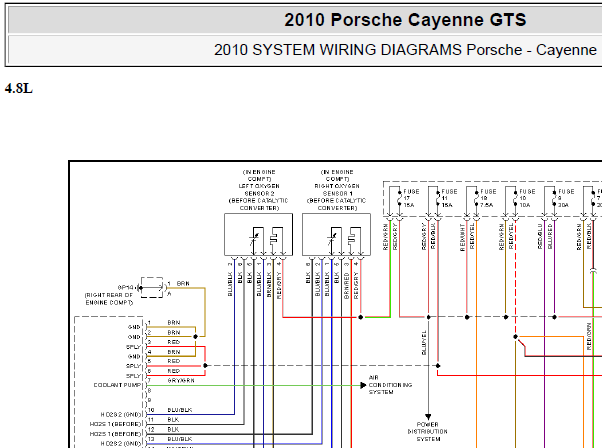Click the 'FUSE 19 7.5A' label

488,198
